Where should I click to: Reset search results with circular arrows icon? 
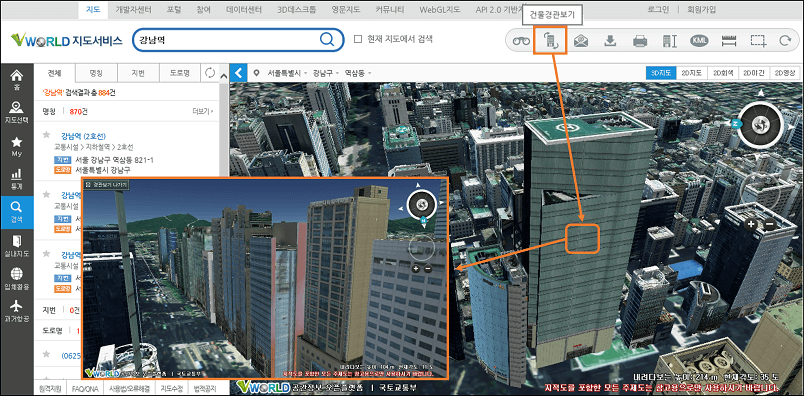pyautogui.click(x=210, y=73)
